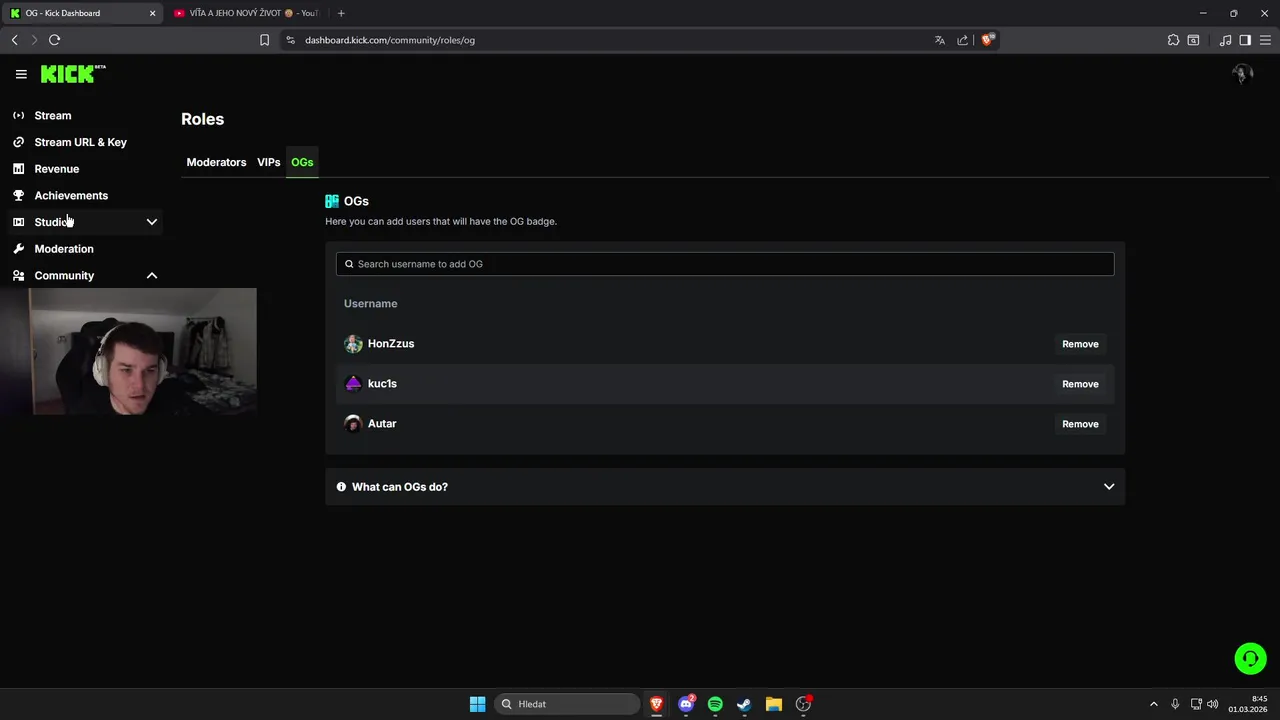
Task: Click the Moderation wrench icon
Action: (x=18, y=249)
